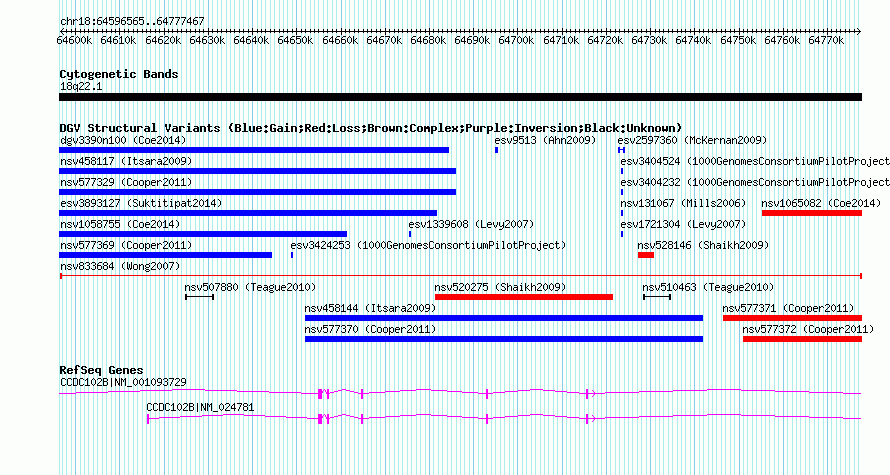Image resolution: width=890 pixels, height=475 pixels.
Task: Click the 64650k ruler tick label
Action: click(x=295, y=40)
